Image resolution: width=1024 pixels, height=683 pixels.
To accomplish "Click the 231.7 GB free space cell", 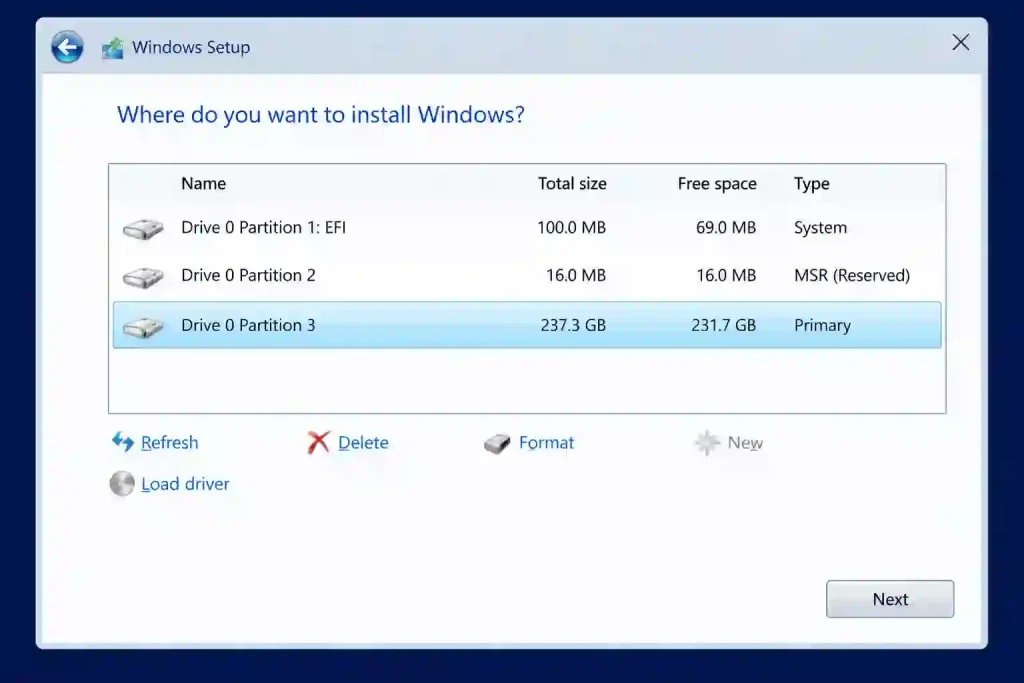I will click(x=724, y=325).
